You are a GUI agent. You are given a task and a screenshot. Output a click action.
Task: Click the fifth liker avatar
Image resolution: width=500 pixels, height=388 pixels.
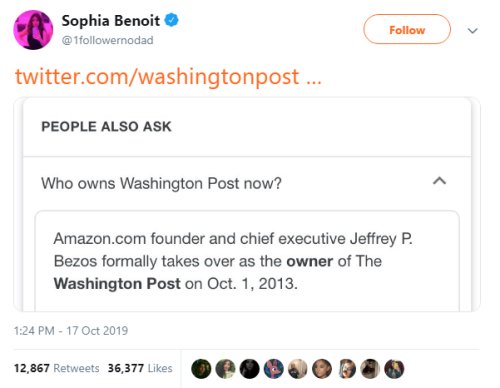[298, 369]
